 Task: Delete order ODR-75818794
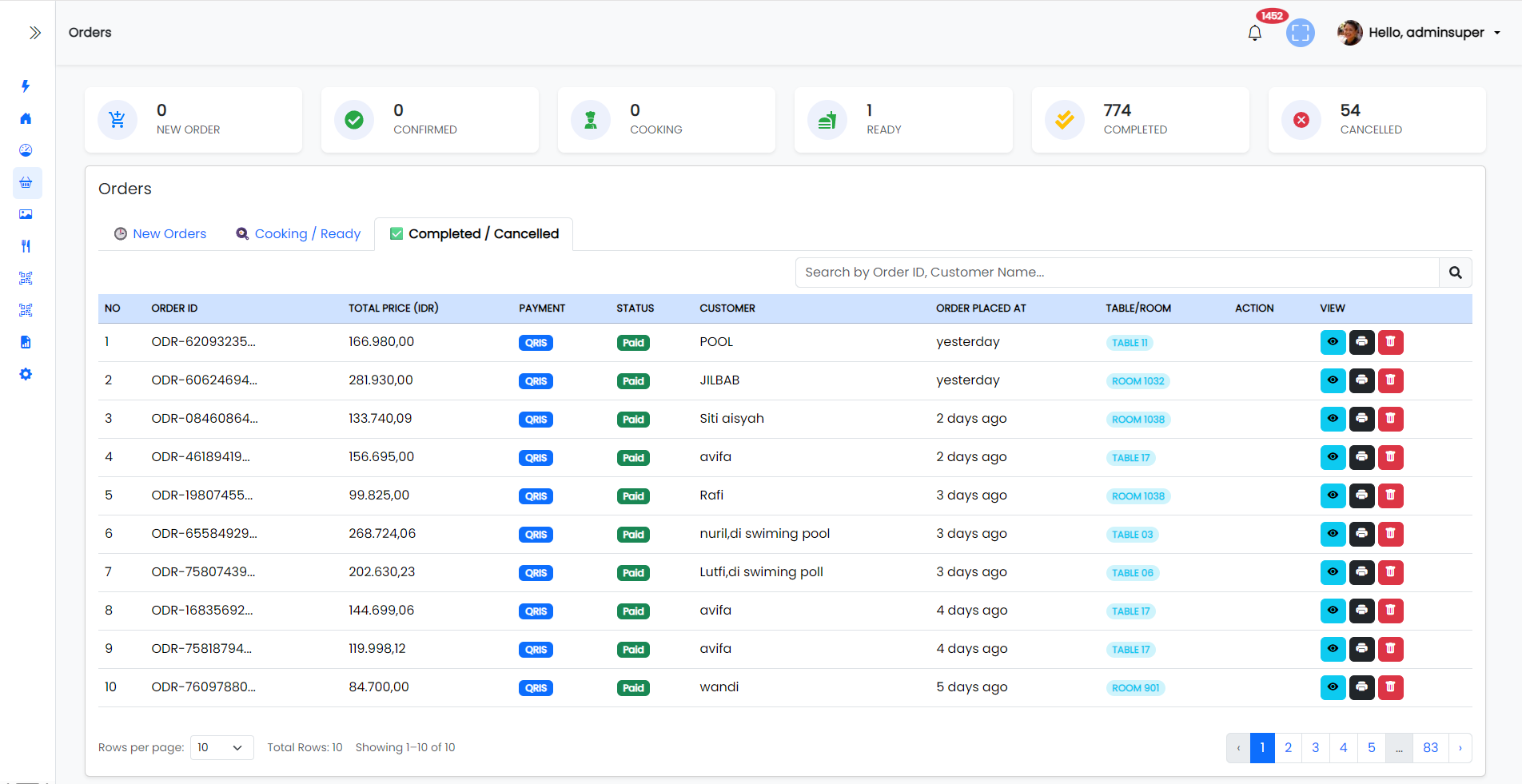1391,649
